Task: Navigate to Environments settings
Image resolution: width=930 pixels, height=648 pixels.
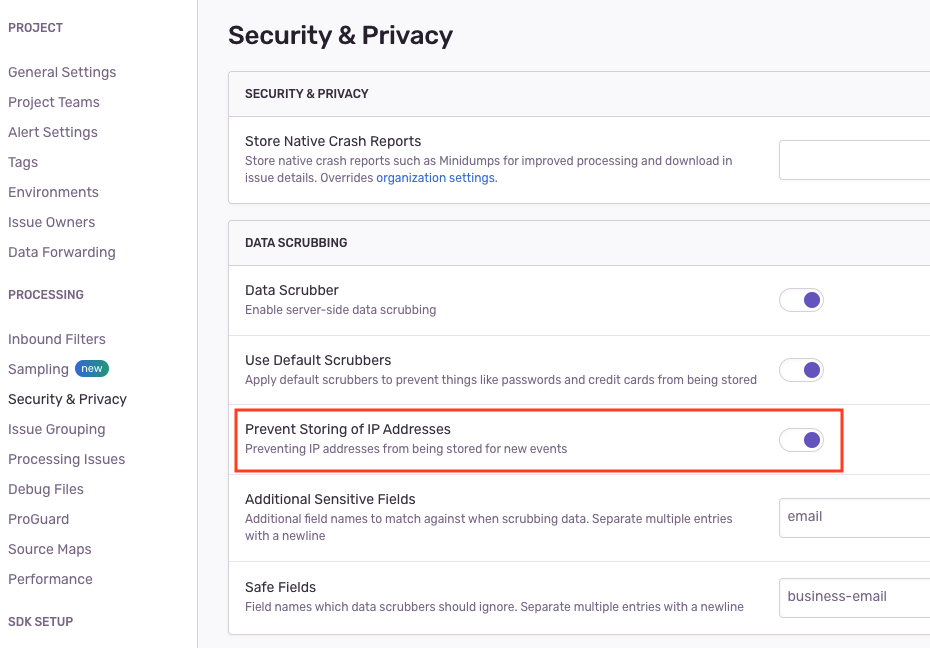Action: 53,192
